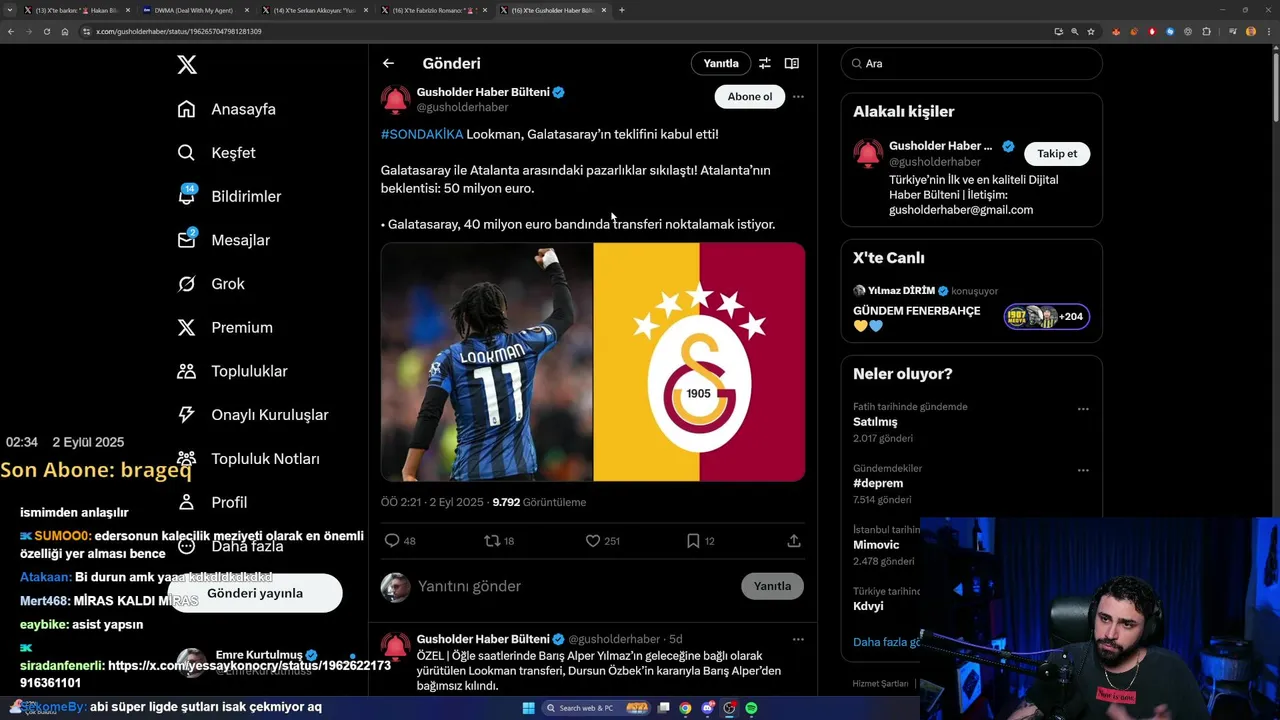Screen dimensions: 1280x720
Task: Click the X logo in the sidebar
Action: [x=187, y=65]
